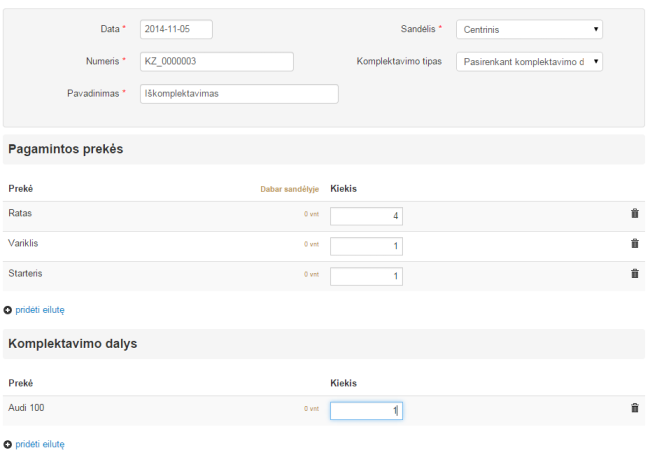Viewport: 650px width, 455px height.
Task: Click the trash icon for Starteris
Action: [x=634, y=273]
